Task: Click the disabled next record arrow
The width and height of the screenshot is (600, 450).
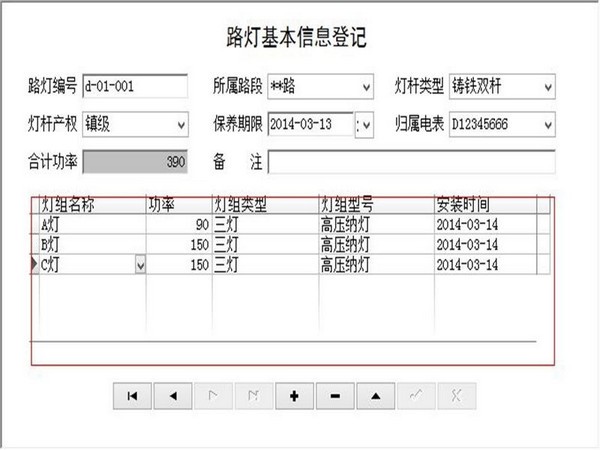Action: pyautogui.click(x=213, y=396)
